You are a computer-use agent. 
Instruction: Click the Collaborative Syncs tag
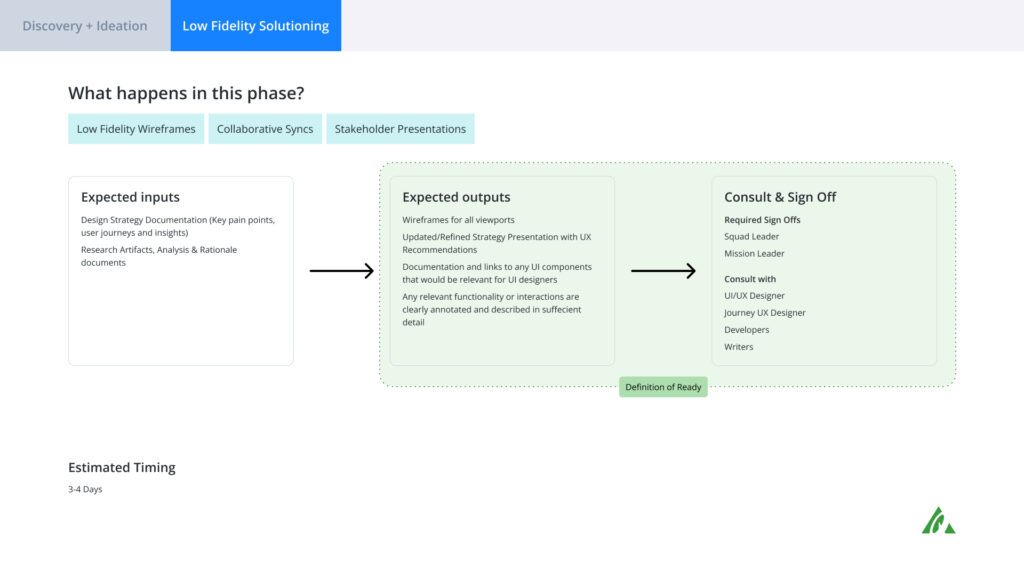pyautogui.click(x=264, y=129)
